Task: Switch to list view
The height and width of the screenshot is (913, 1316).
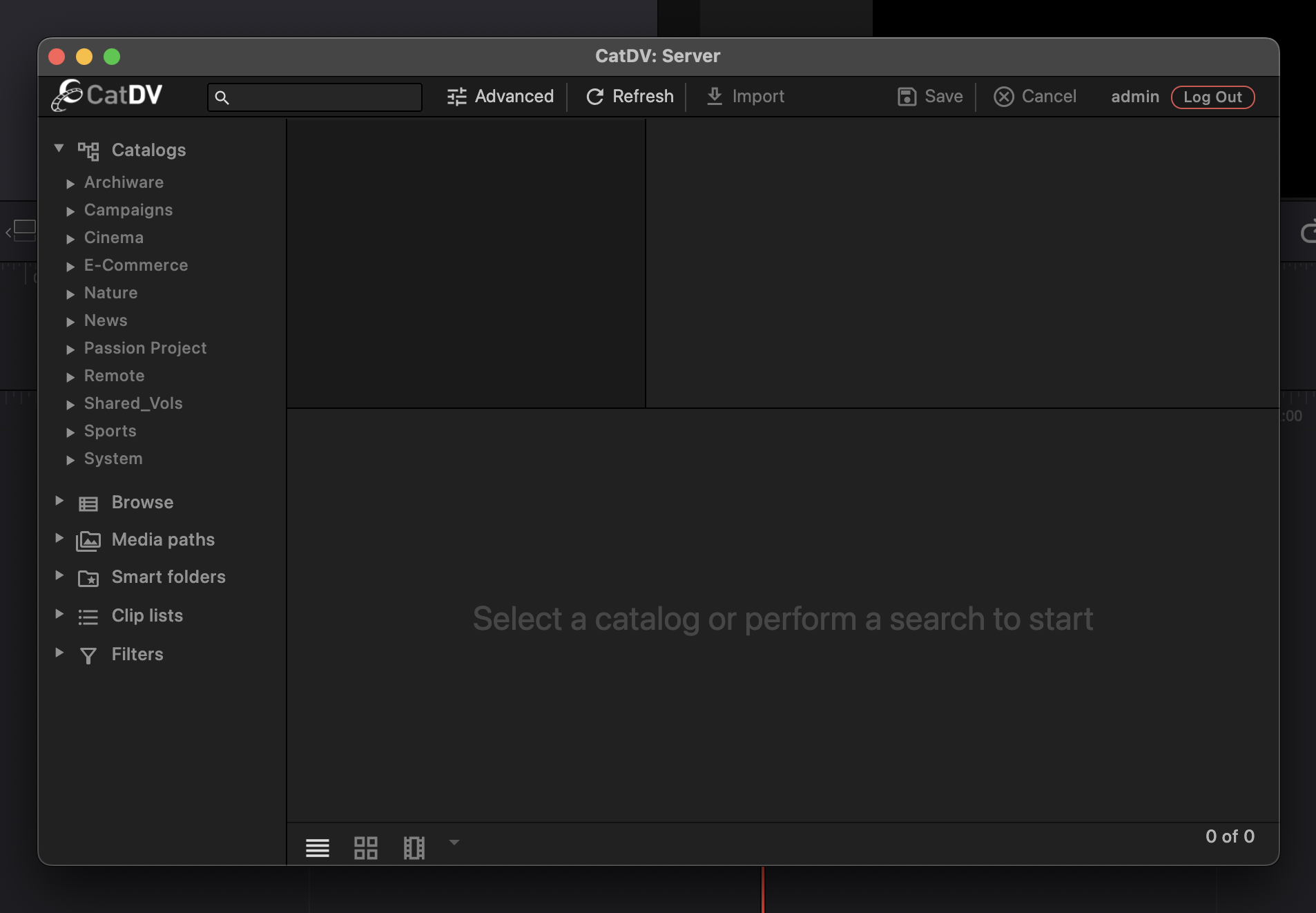Action: click(x=318, y=847)
